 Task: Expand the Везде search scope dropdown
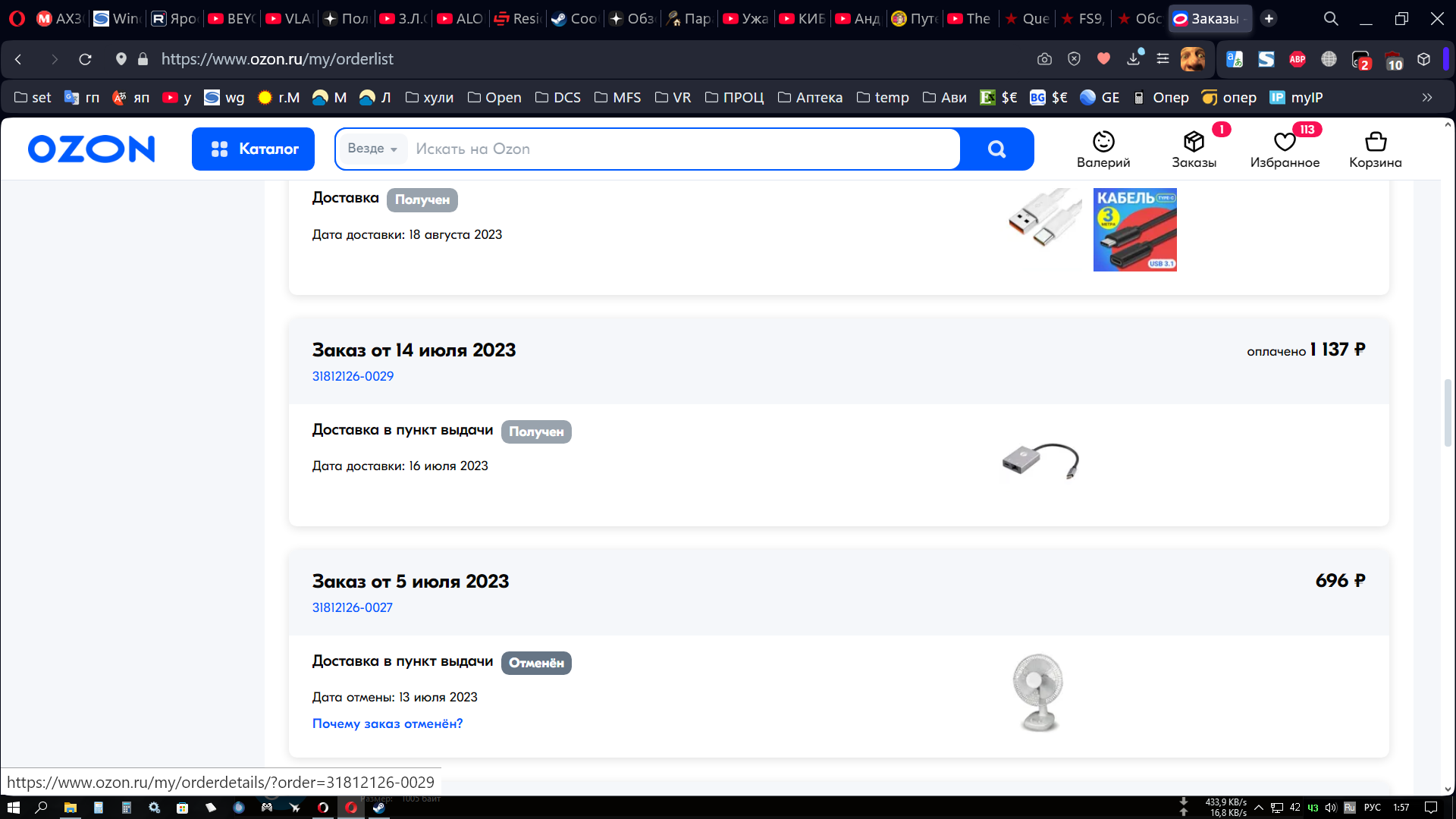pos(372,149)
